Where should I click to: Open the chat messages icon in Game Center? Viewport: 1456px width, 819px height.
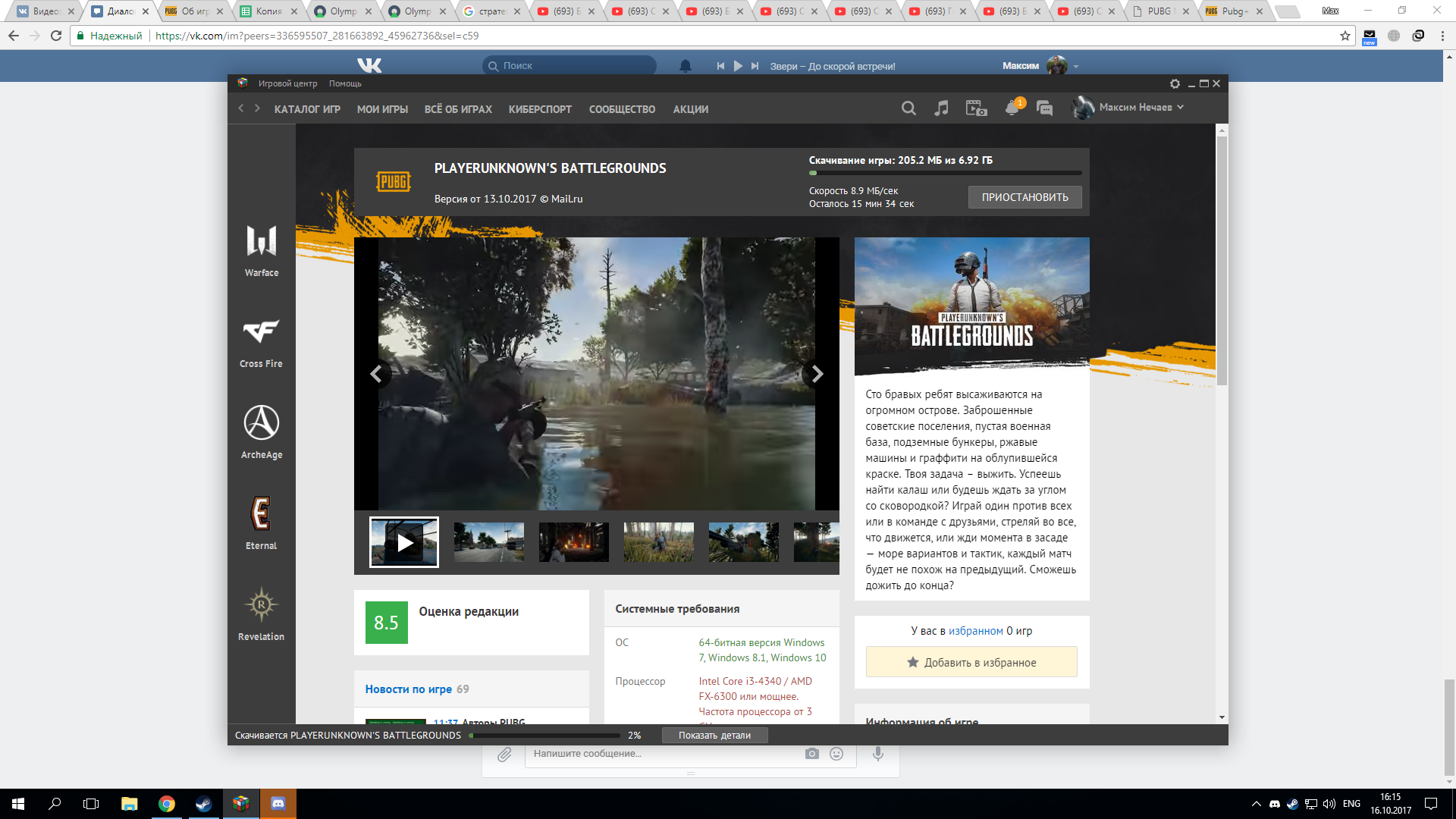pos(1044,108)
